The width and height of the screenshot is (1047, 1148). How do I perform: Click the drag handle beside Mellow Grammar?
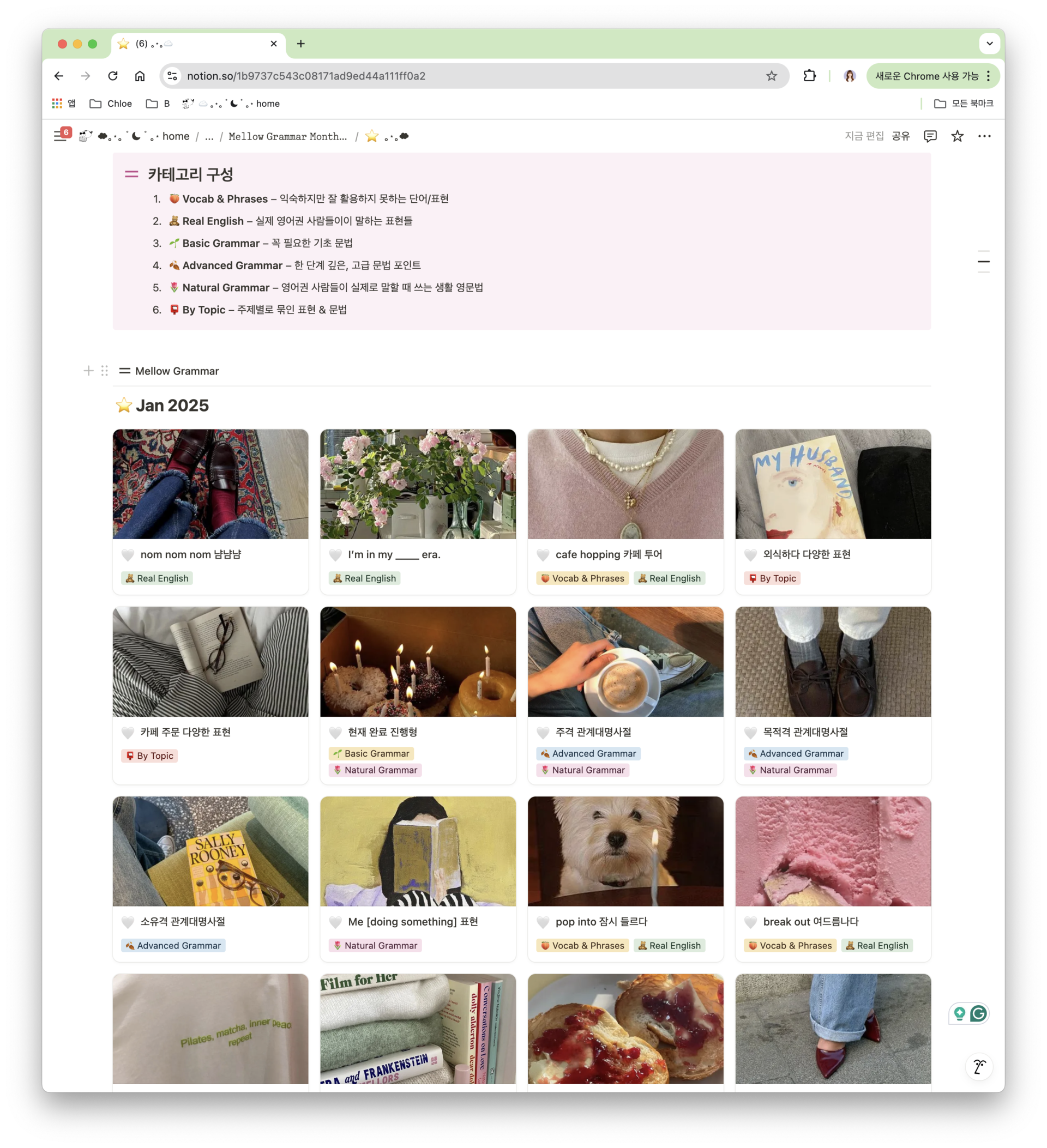click(x=104, y=371)
